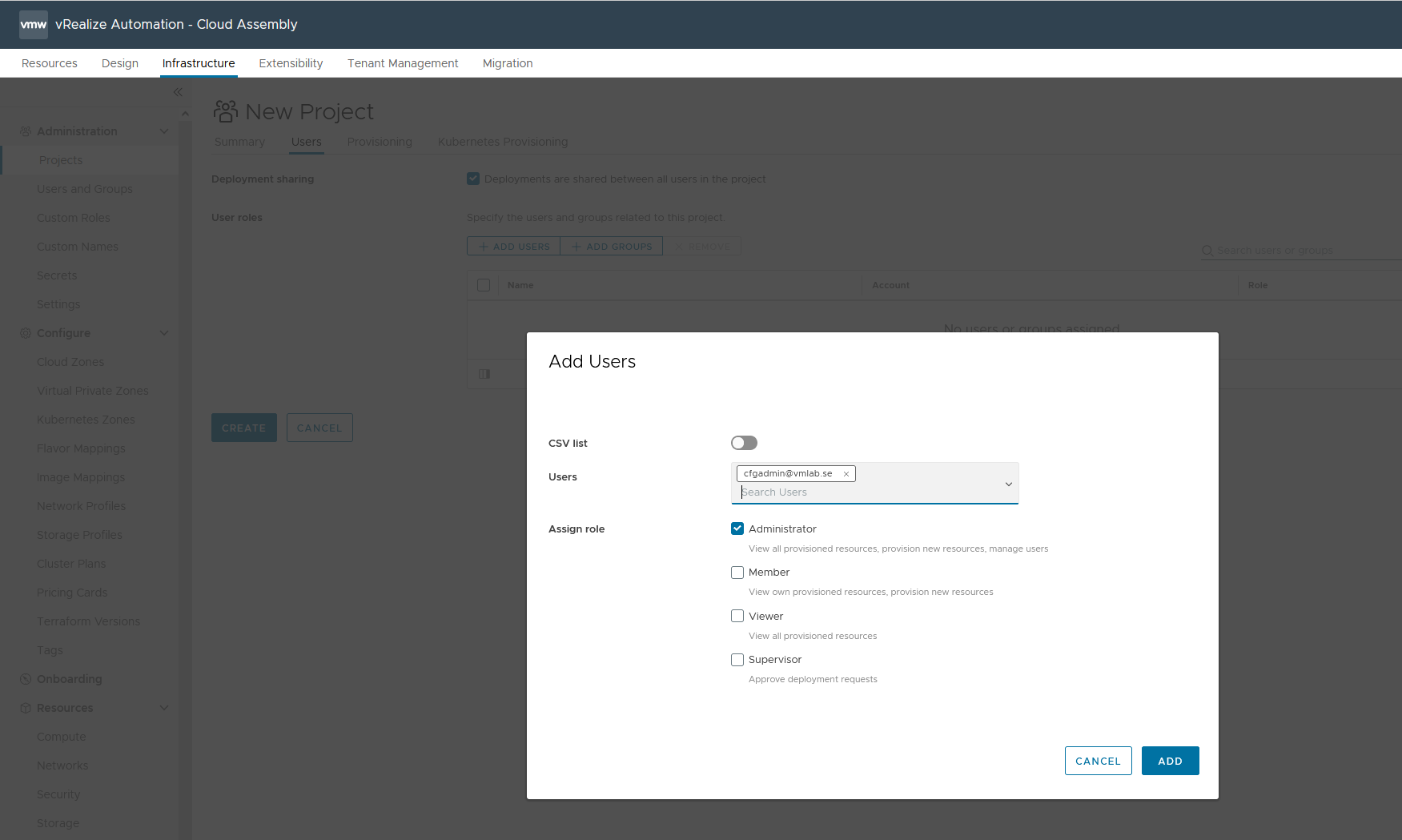Select the Infrastructure tab

199,63
